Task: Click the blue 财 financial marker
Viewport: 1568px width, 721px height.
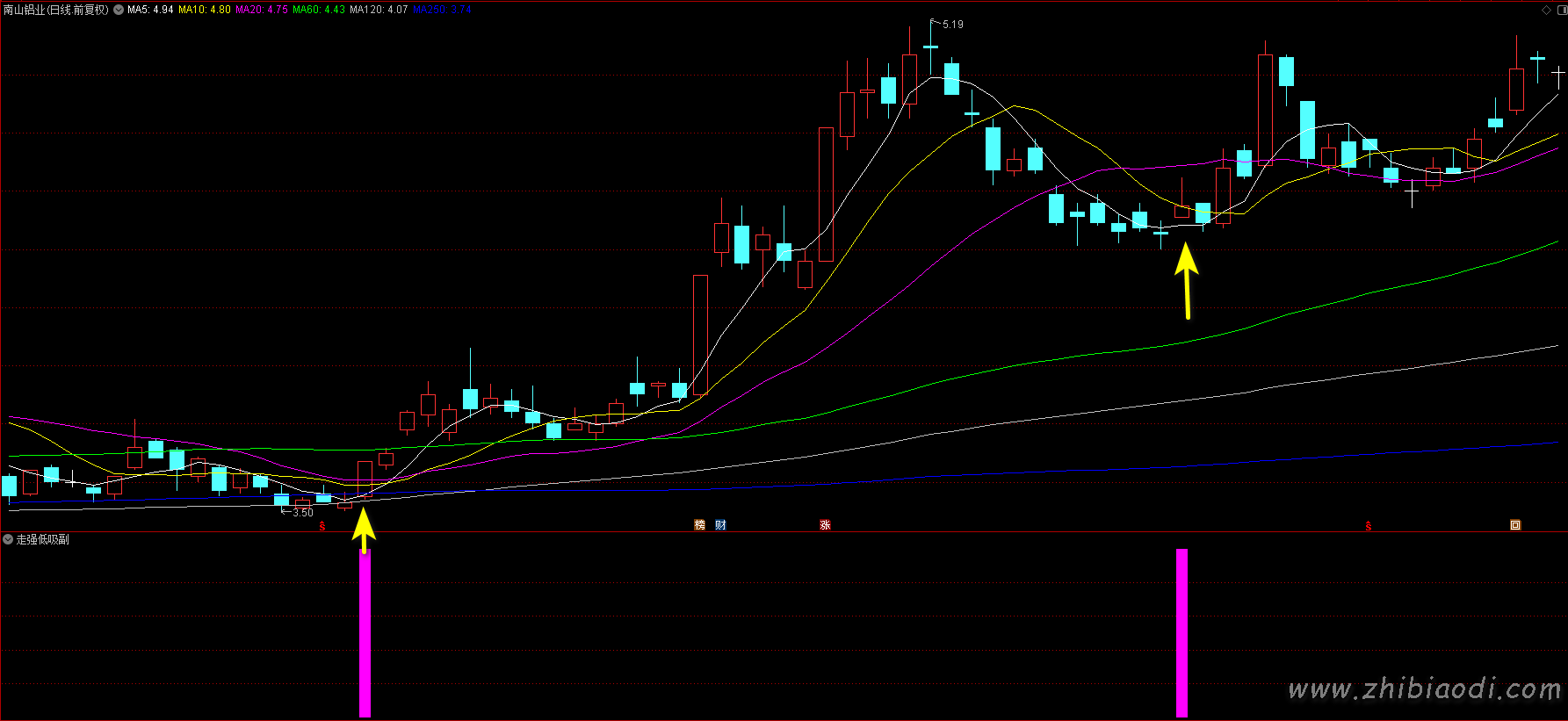Action: coord(720,525)
